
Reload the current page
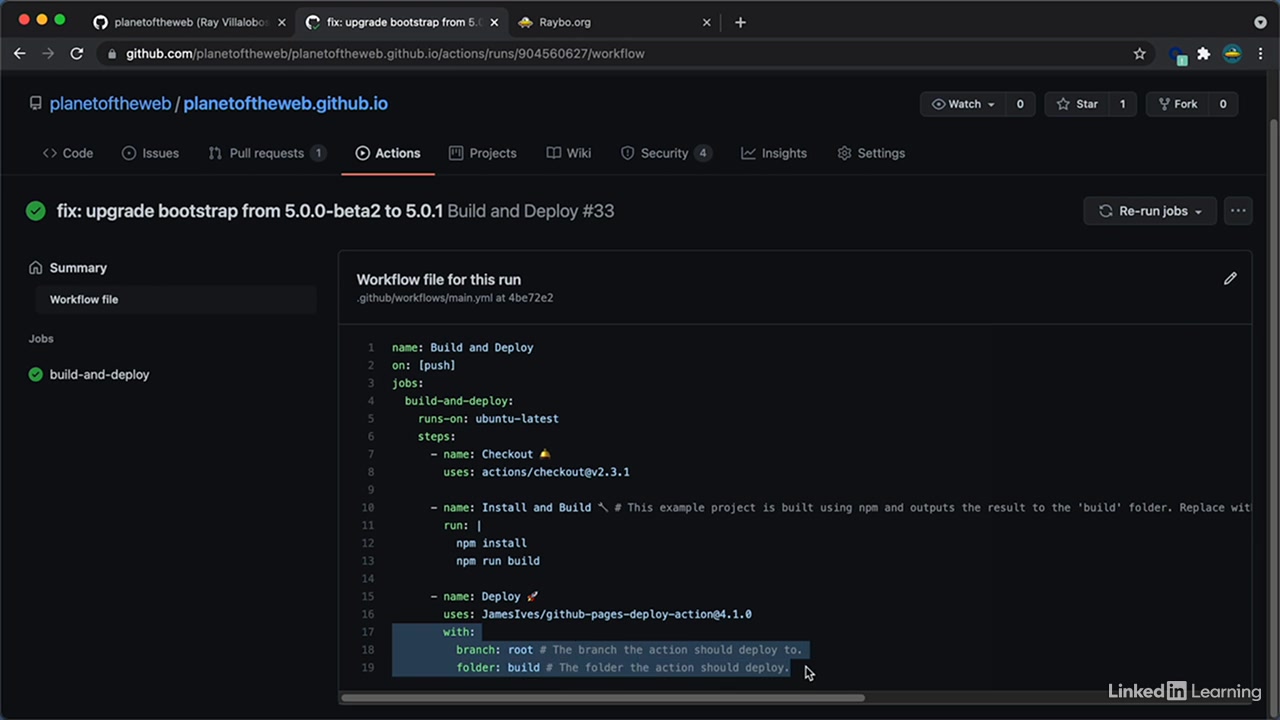point(77,54)
